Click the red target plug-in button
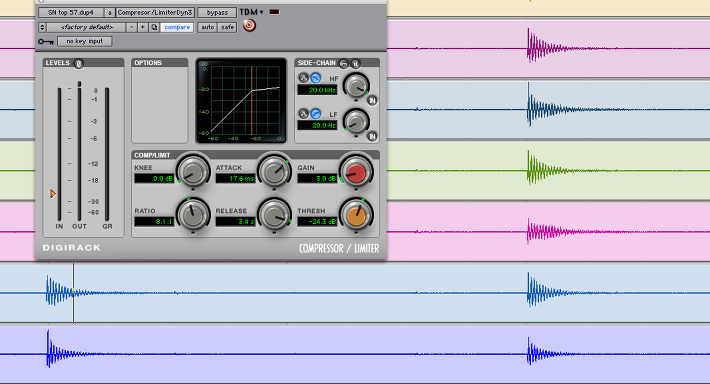 249,25
